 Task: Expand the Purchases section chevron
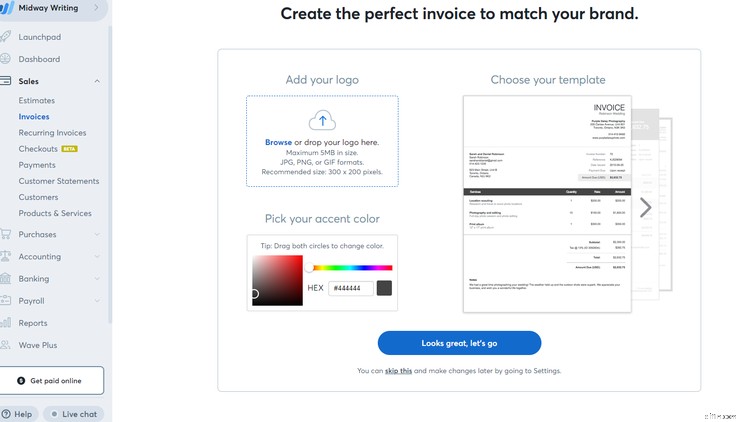pyautogui.click(x=97, y=234)
